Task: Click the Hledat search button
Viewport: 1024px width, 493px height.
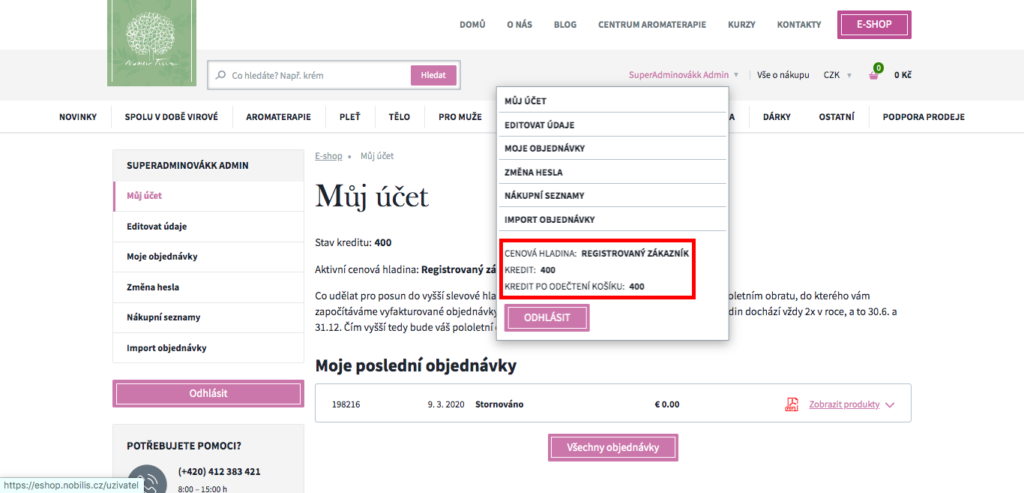Action: point(433,75)
